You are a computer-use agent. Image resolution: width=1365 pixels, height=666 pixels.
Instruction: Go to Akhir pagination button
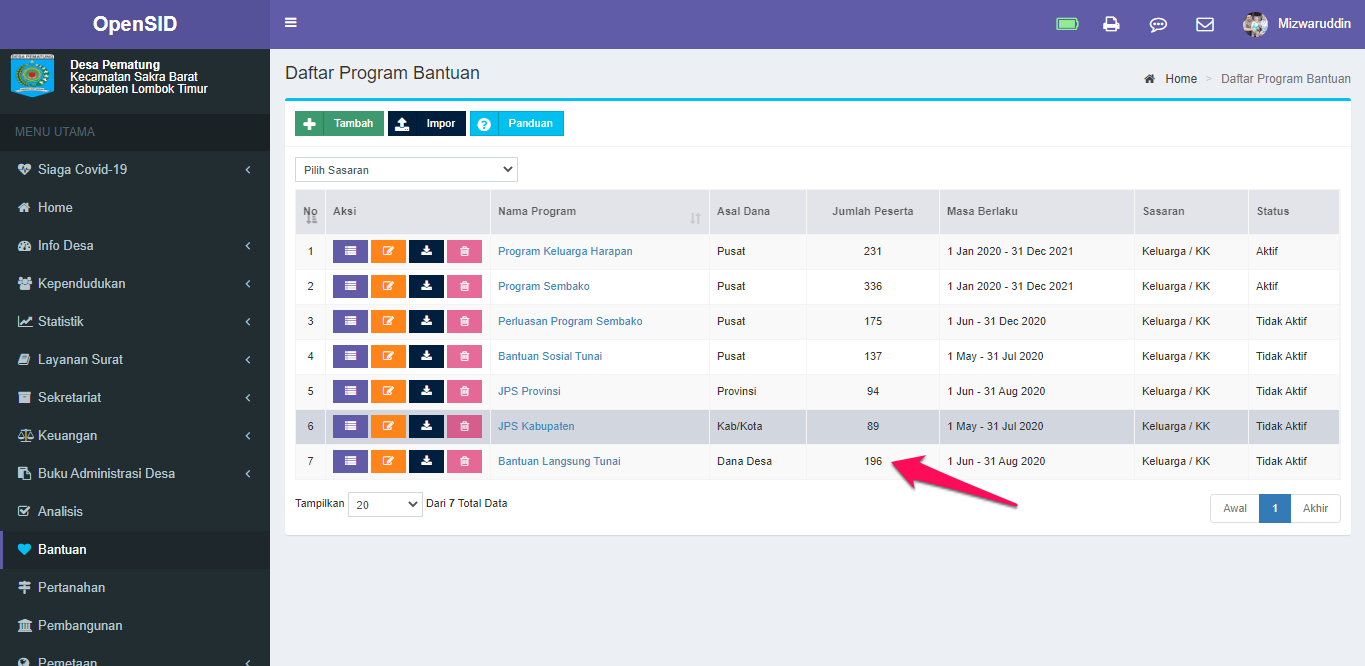pyautogui.click(x=1315, y=508)
